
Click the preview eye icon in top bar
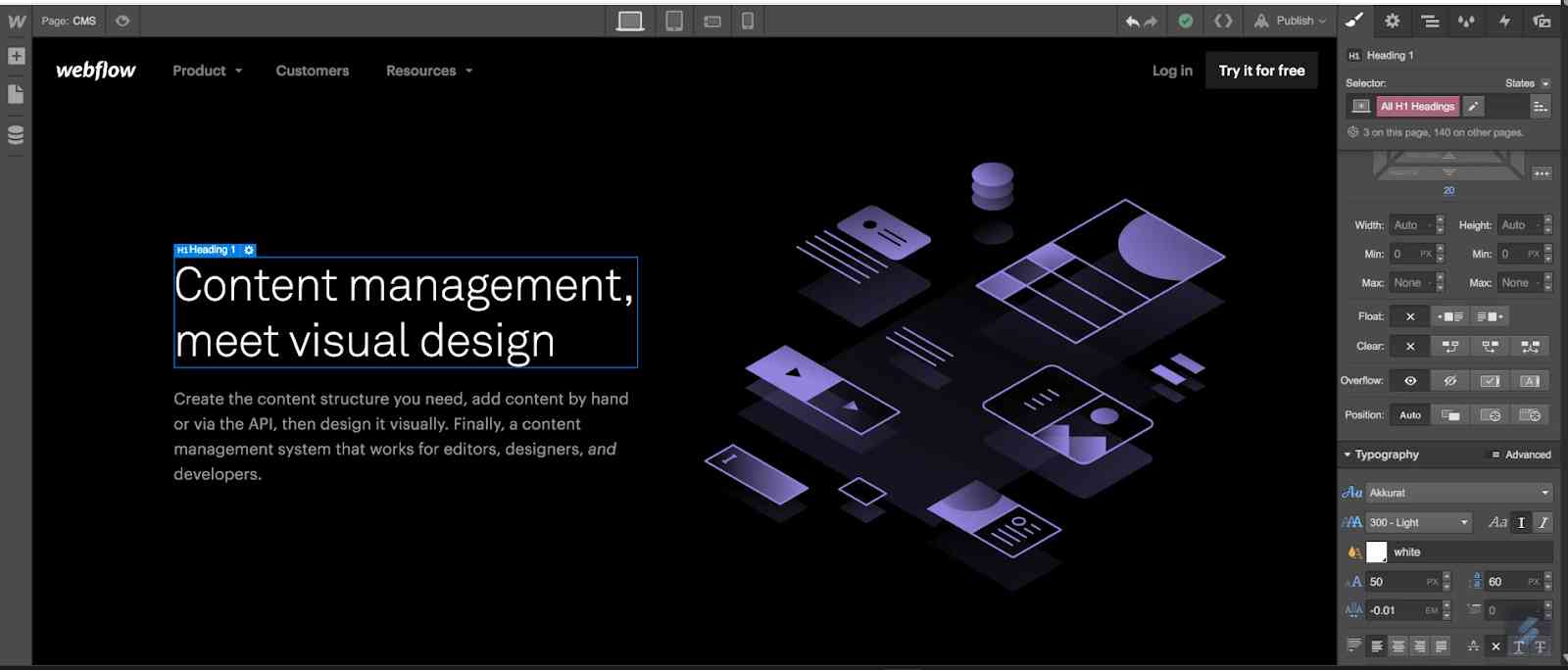click(x=122, y=21)
